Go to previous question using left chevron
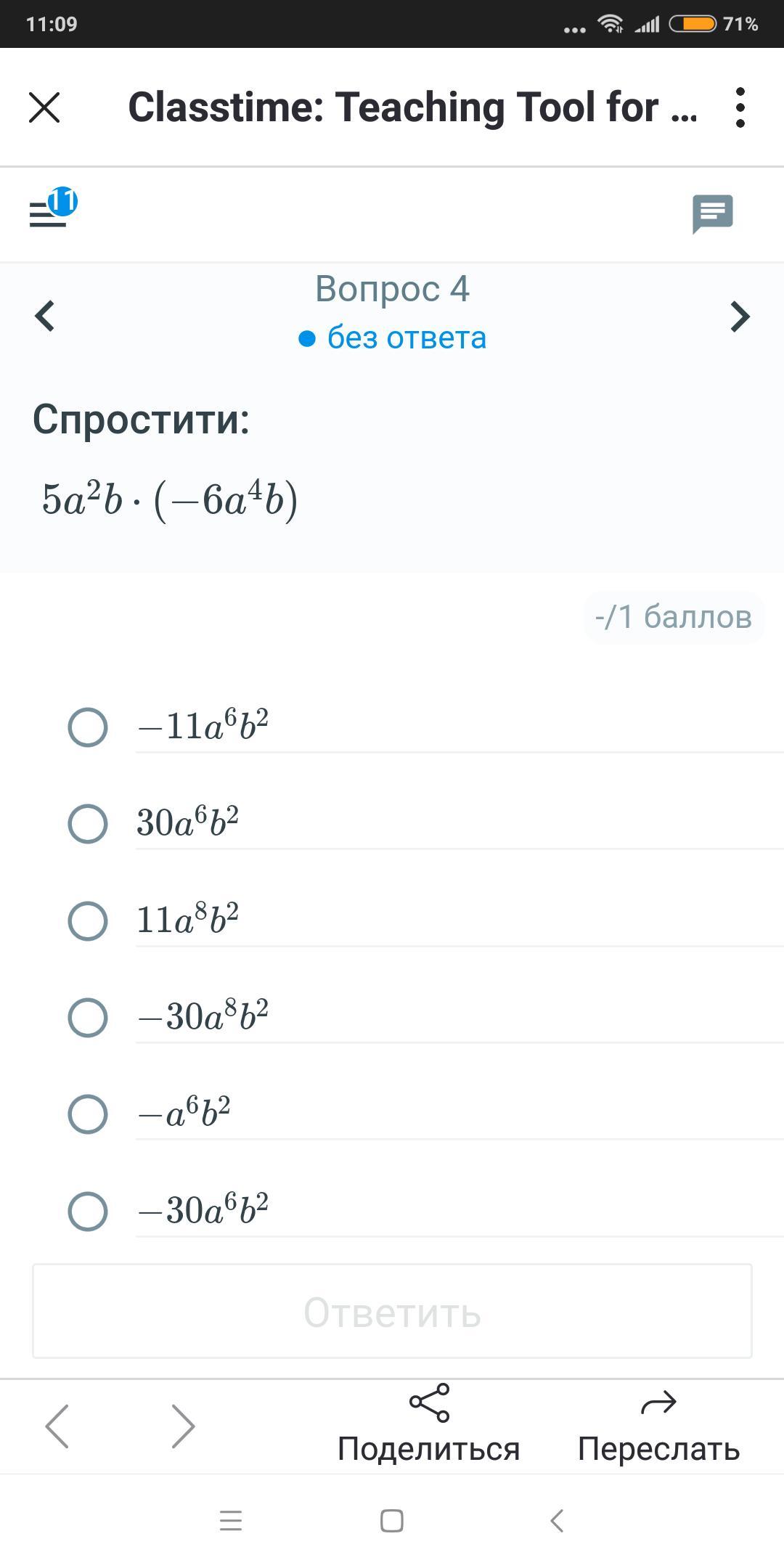784x1568 pixels. pos(45,316)
